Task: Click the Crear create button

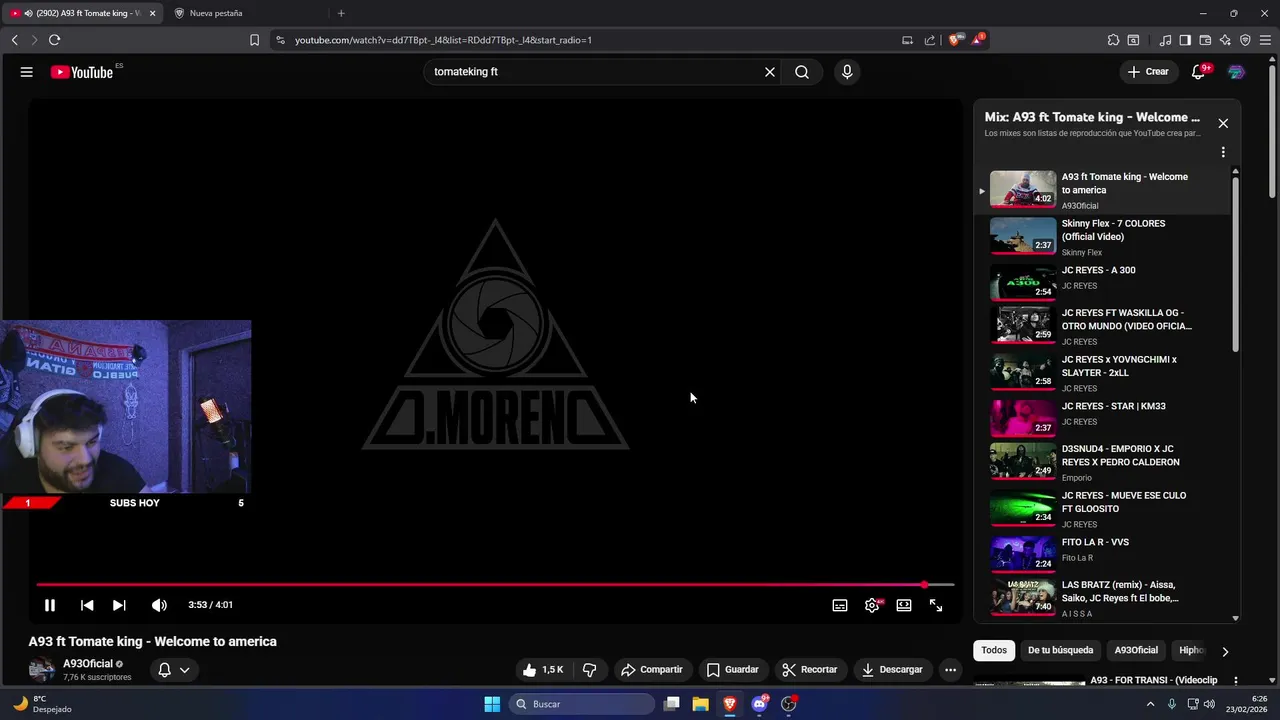Action: (x=1148, y=72)
